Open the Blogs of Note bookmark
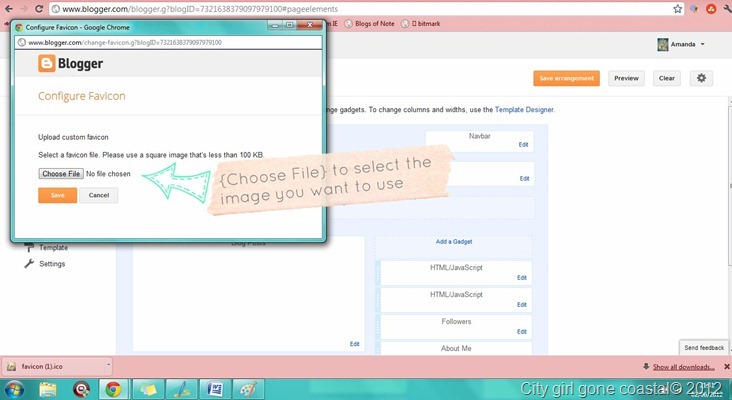The image size is (732, 400). coord(369,23)
